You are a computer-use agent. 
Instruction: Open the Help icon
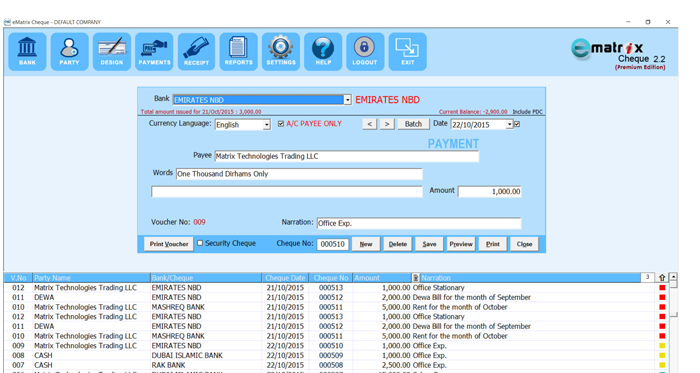(323, 52)
